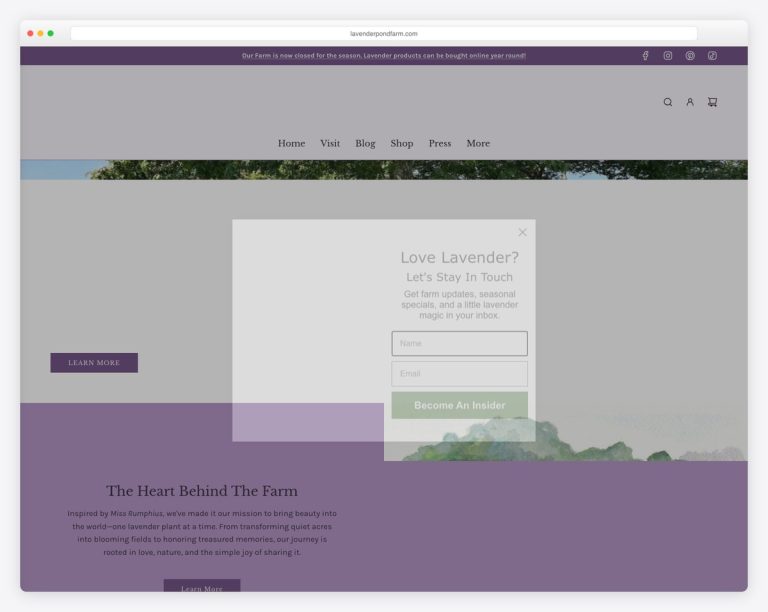Click the browser address bar
The width and height of the screenshot is (768, 612).
click(384, 34)
